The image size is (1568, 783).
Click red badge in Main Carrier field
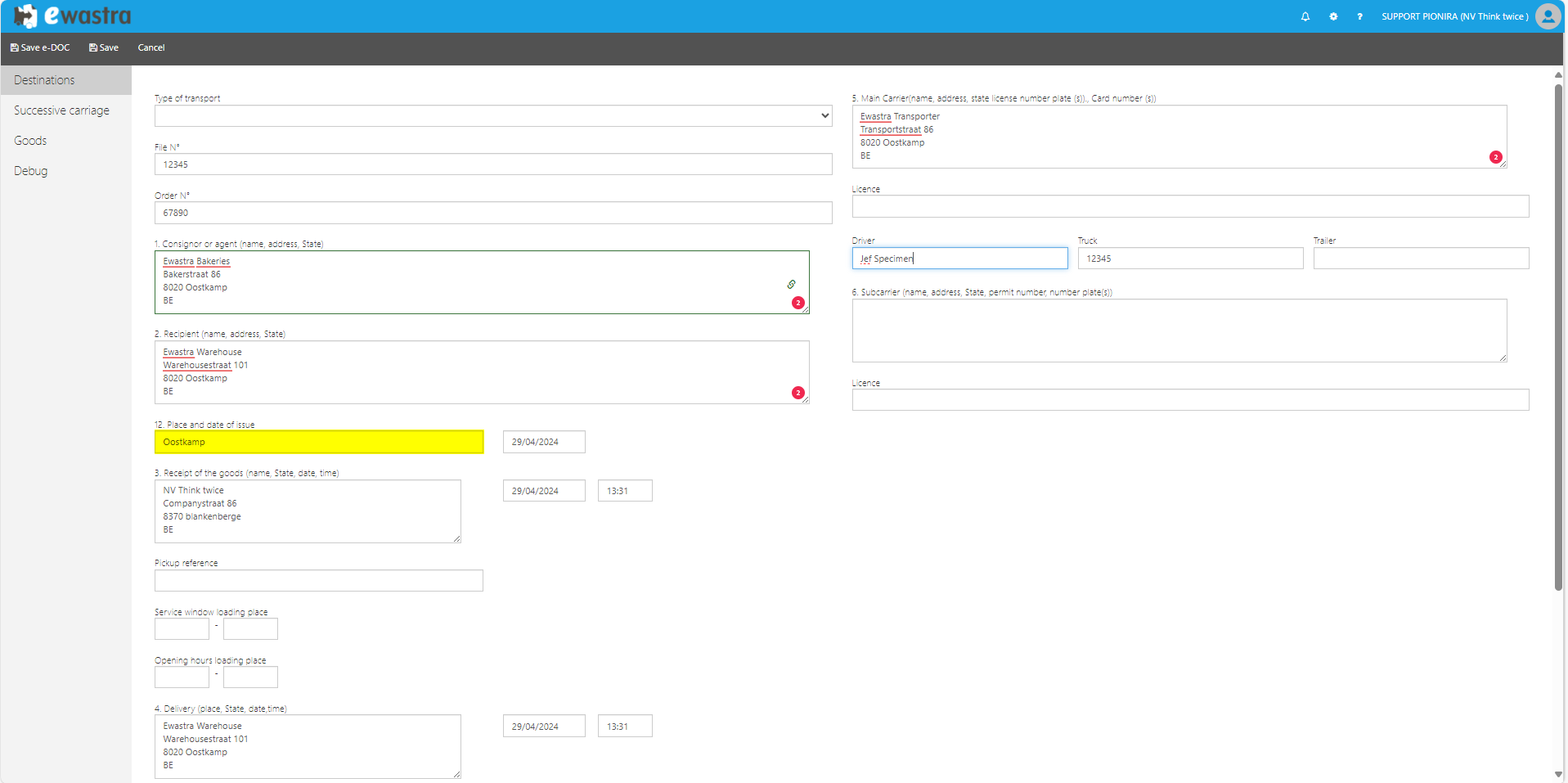tap(1496, 157)
